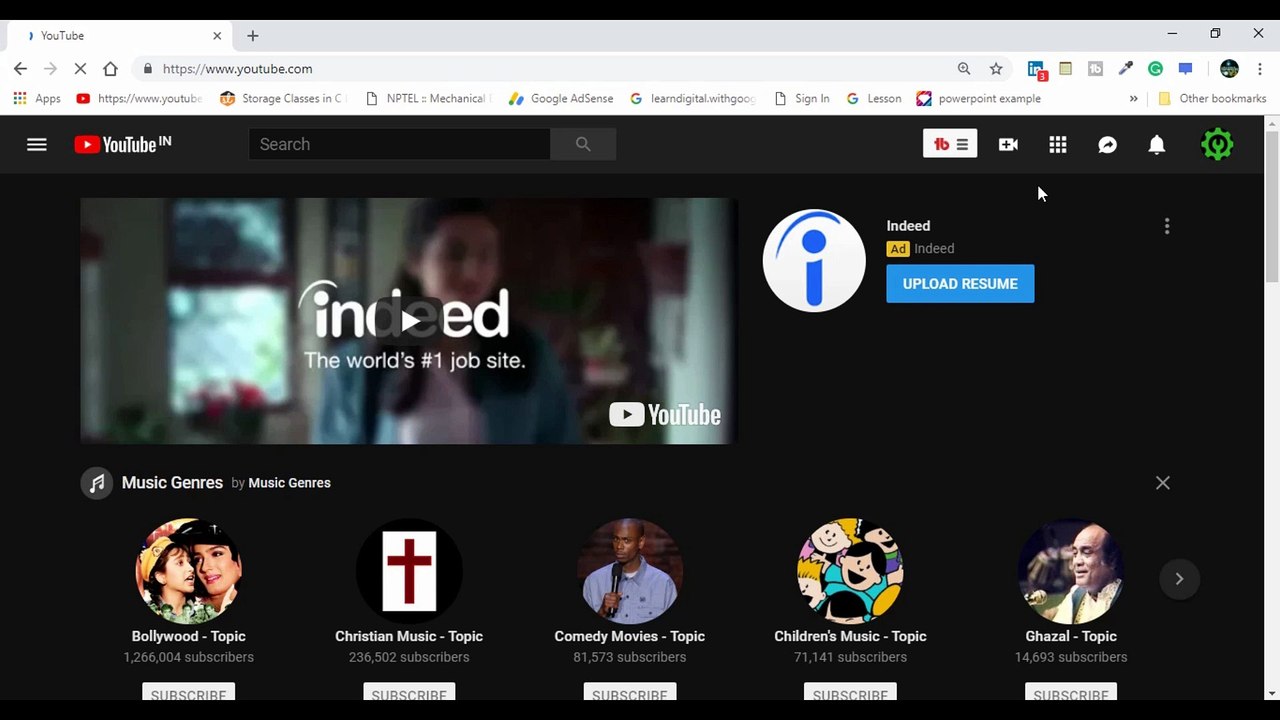Open the Ghazal - Topic thumbnail
This screenshot has height=720, width=1280.
pyautogui.click(x=1071, y=571)
